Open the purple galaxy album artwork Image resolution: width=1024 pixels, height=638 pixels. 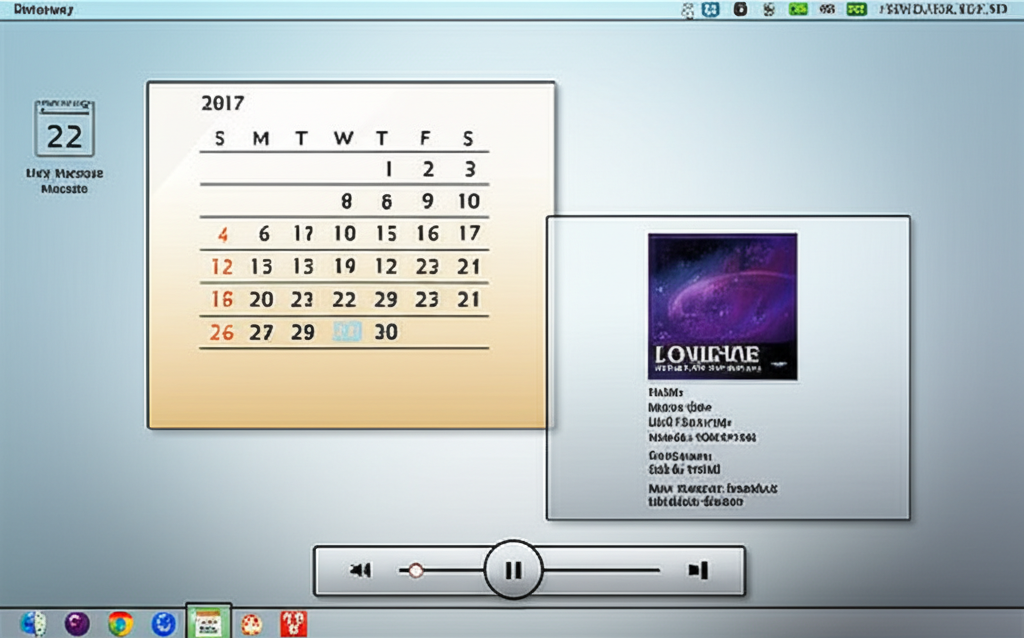722,306
